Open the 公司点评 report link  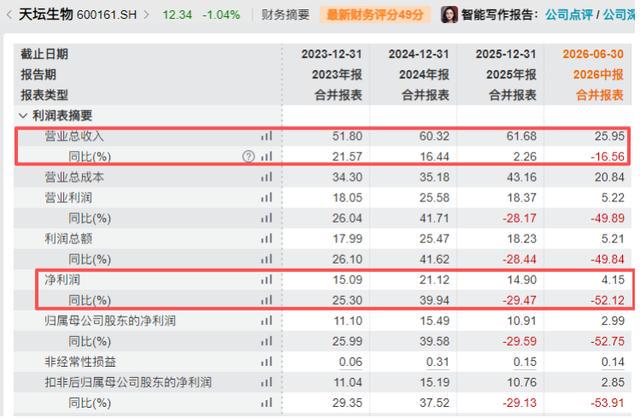(569, 15)
